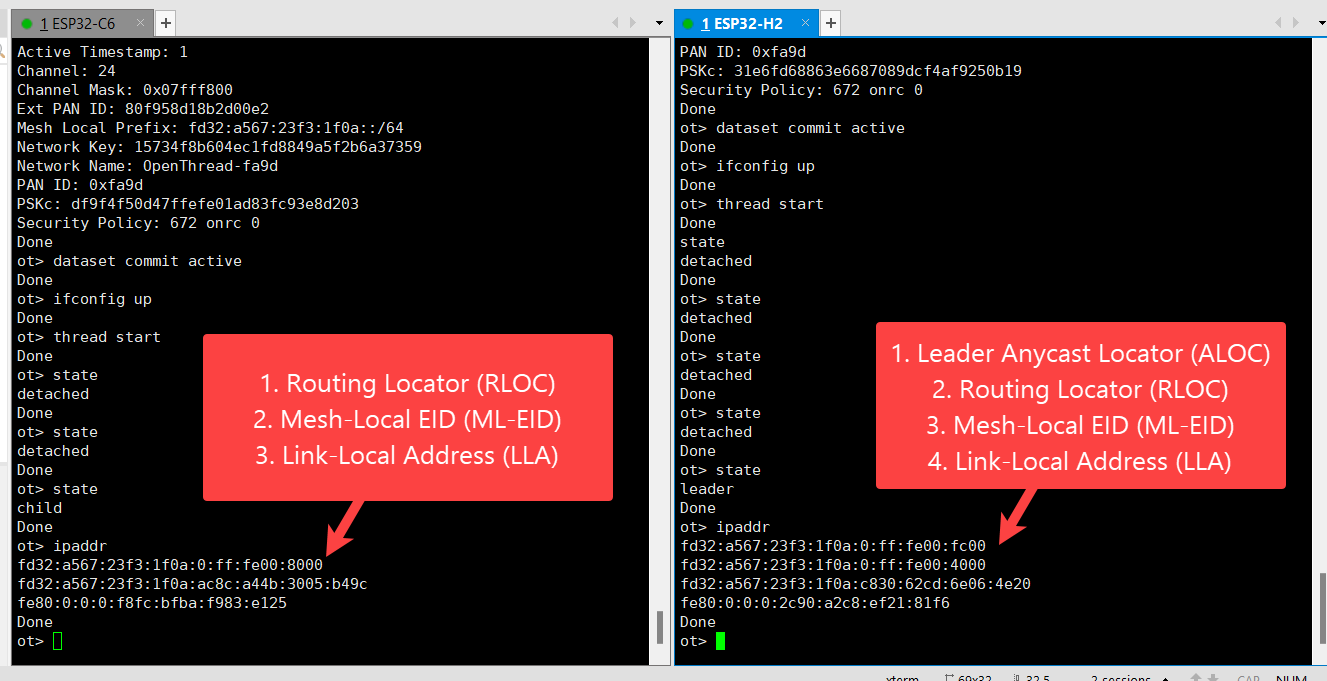Image resolution: width=1327 pixels, height=681 pixels.
Task: Click the green connection indicator on ESP32-H2 tab
Action: [688, 23]
